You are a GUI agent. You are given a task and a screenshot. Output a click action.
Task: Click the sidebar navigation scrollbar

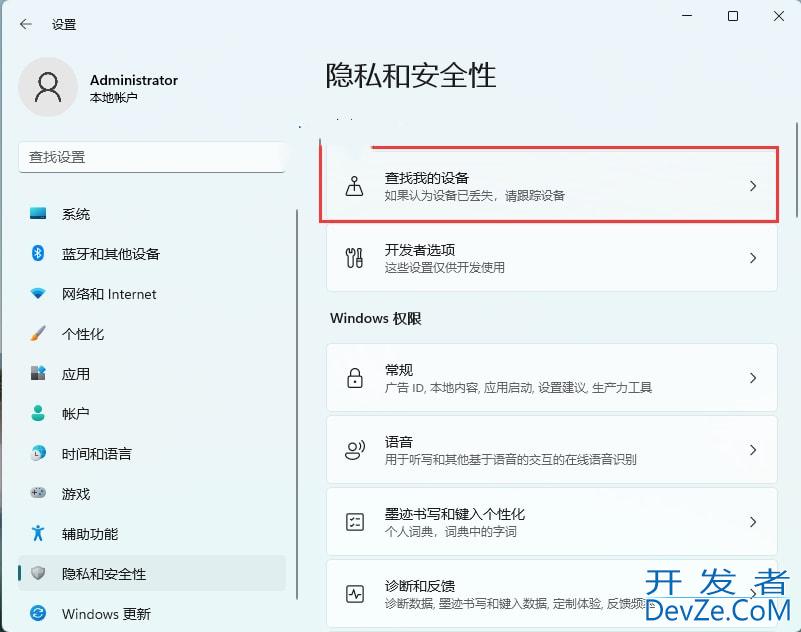tap(296, 404)
